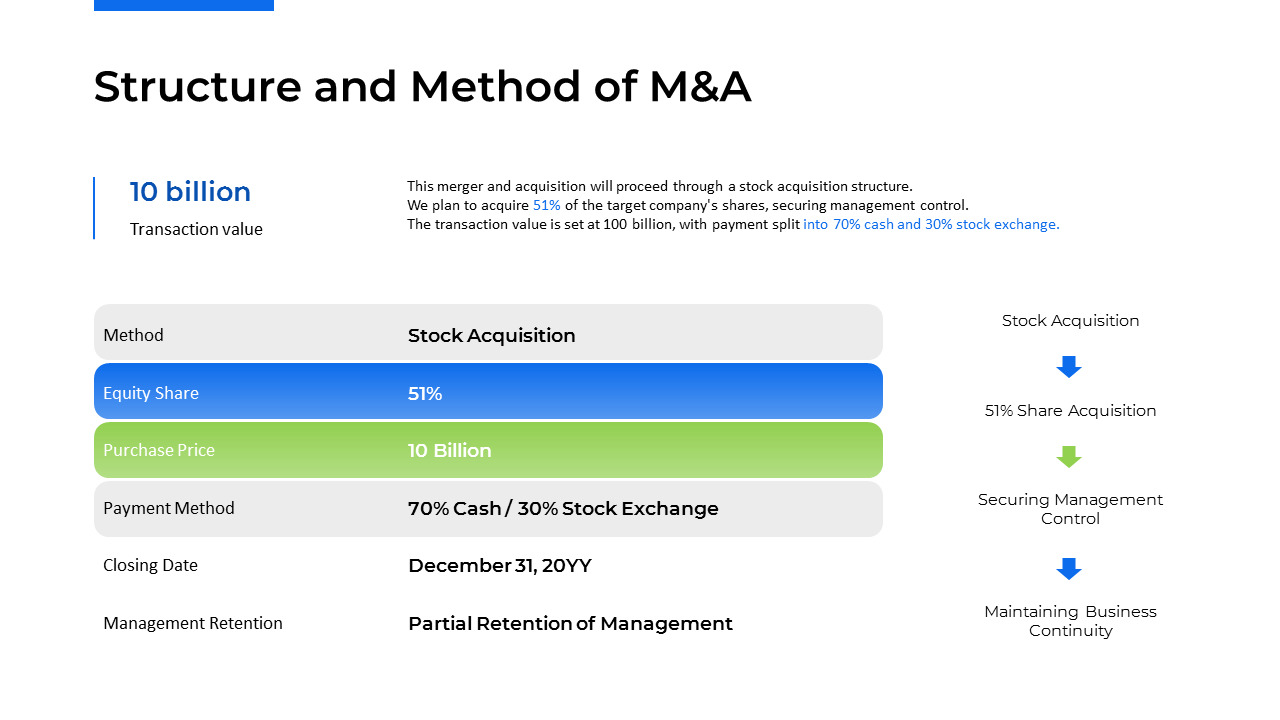The height and width of the screenshot is (720, 1280).
Task: Select the Method row label
Action: (x=133, y=335)
